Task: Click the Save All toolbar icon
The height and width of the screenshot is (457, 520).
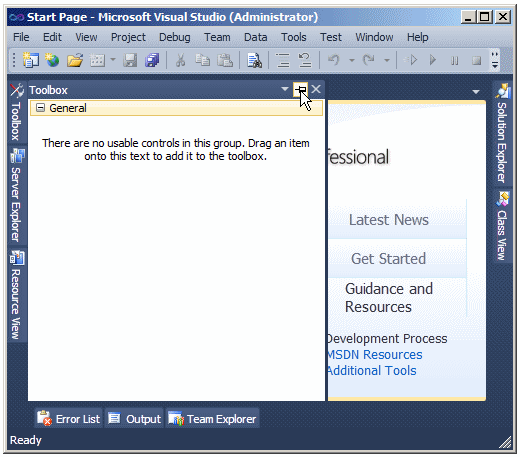Action: click(x=152, y=60)
